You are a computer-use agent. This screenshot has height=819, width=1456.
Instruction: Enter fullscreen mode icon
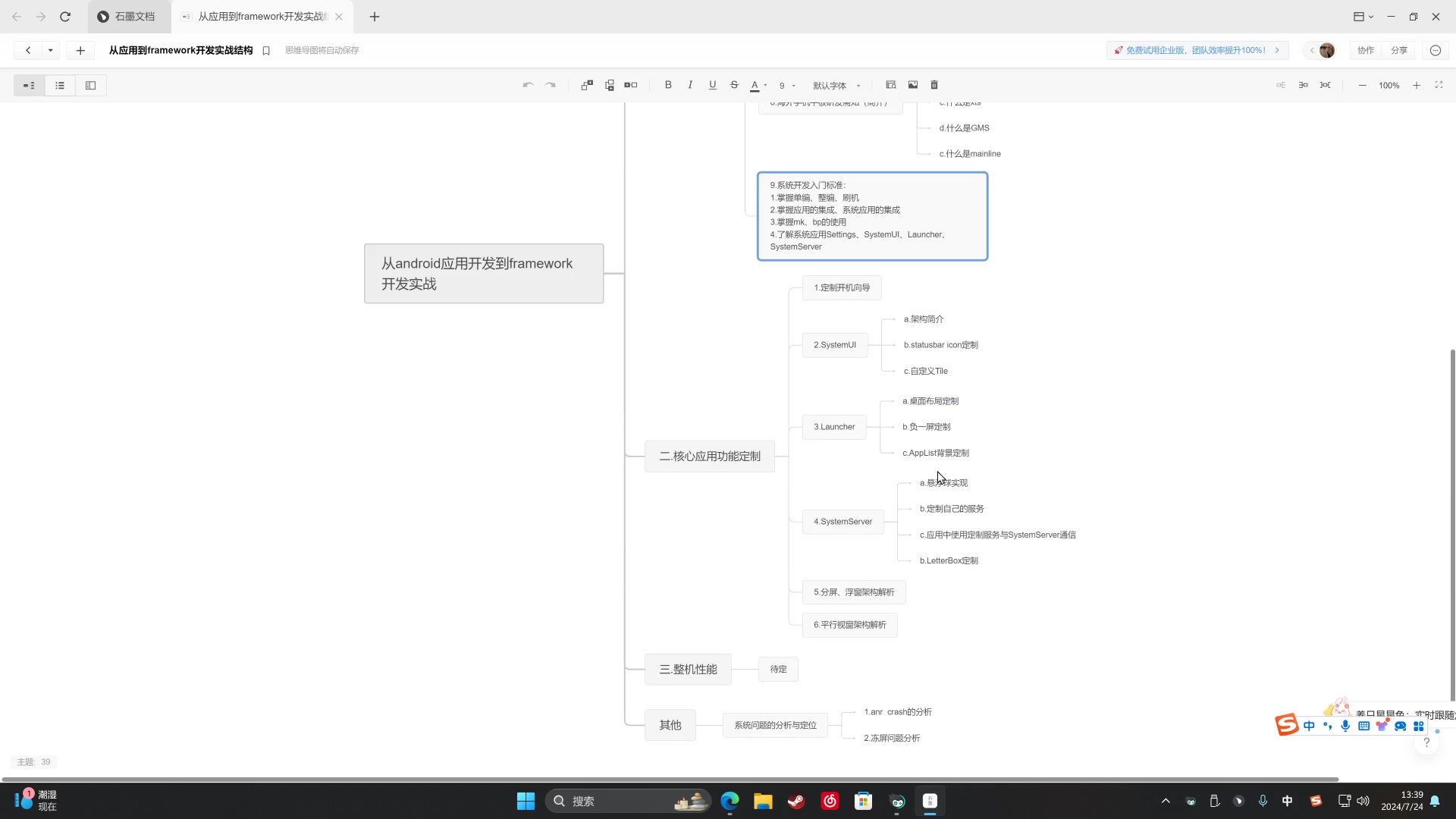point(1439,85)
